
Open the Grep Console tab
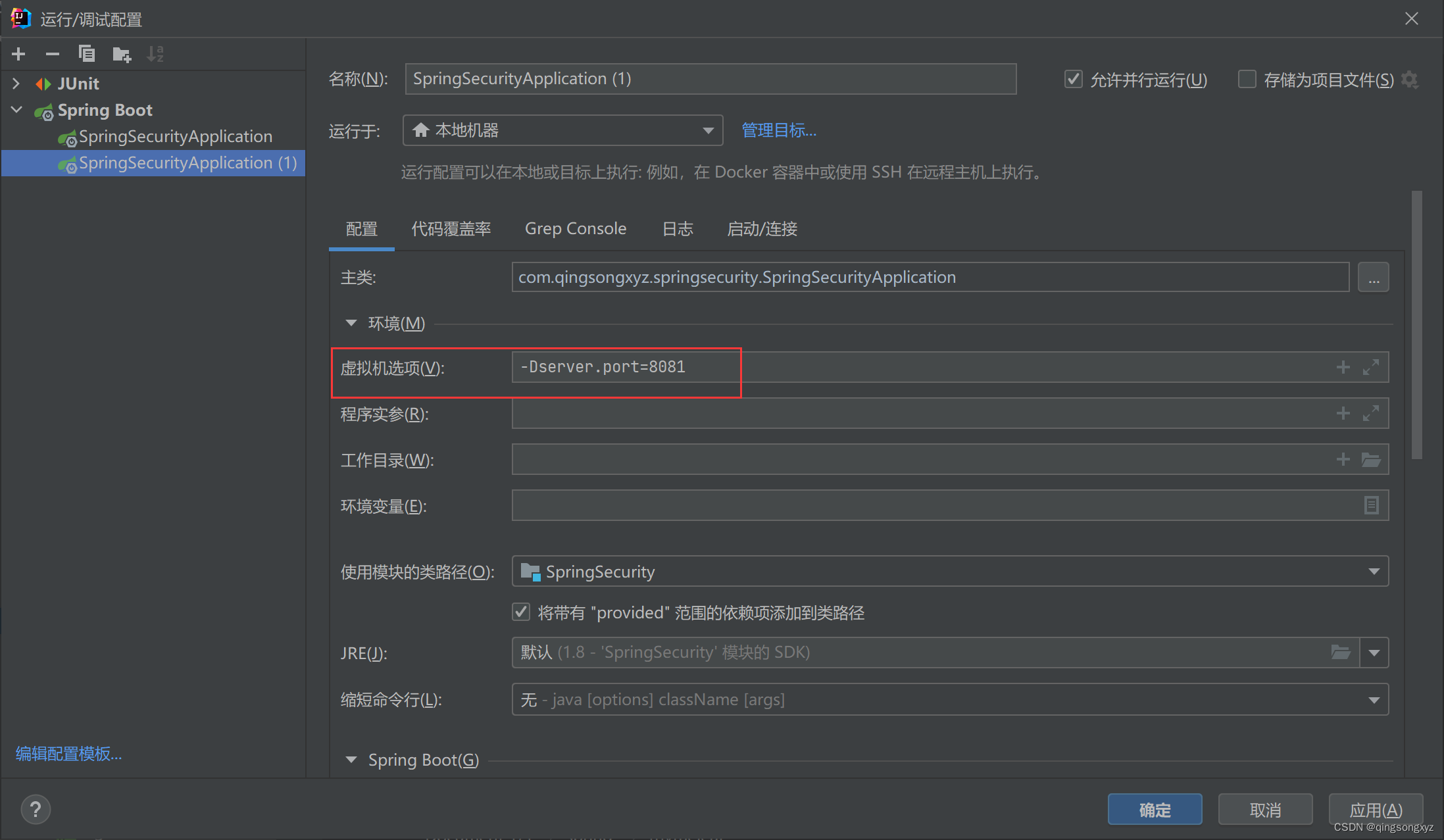[576, 229]
